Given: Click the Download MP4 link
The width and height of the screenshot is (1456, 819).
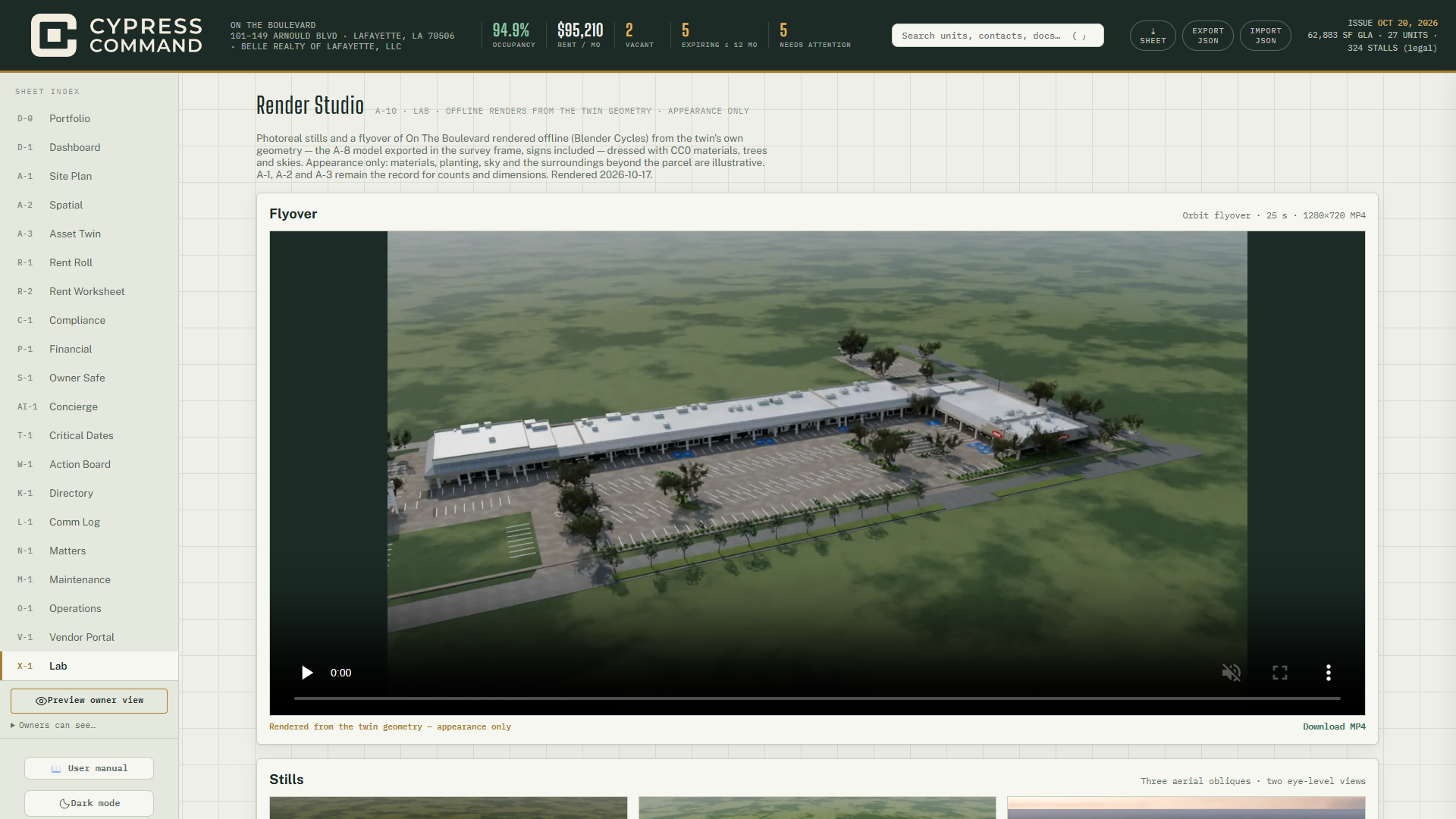Looking at the screenshot, I should tap(1334, 727).
